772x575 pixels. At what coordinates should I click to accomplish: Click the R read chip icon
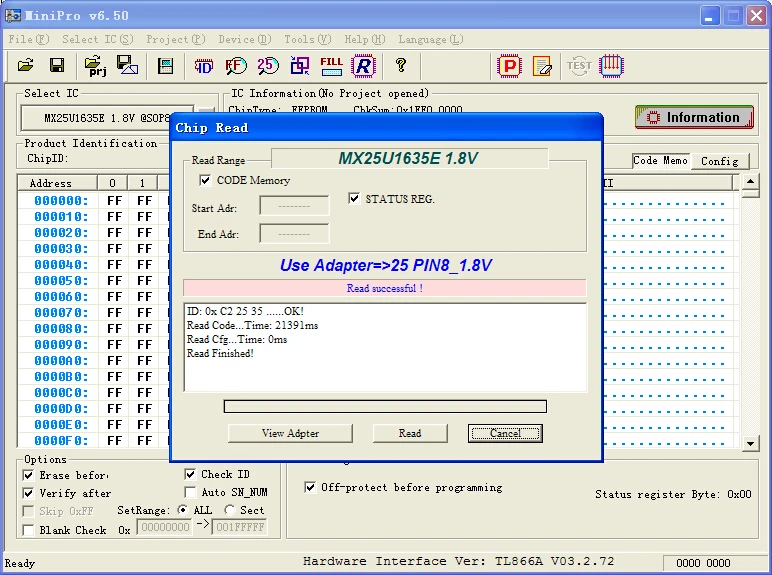pos(363,65)
